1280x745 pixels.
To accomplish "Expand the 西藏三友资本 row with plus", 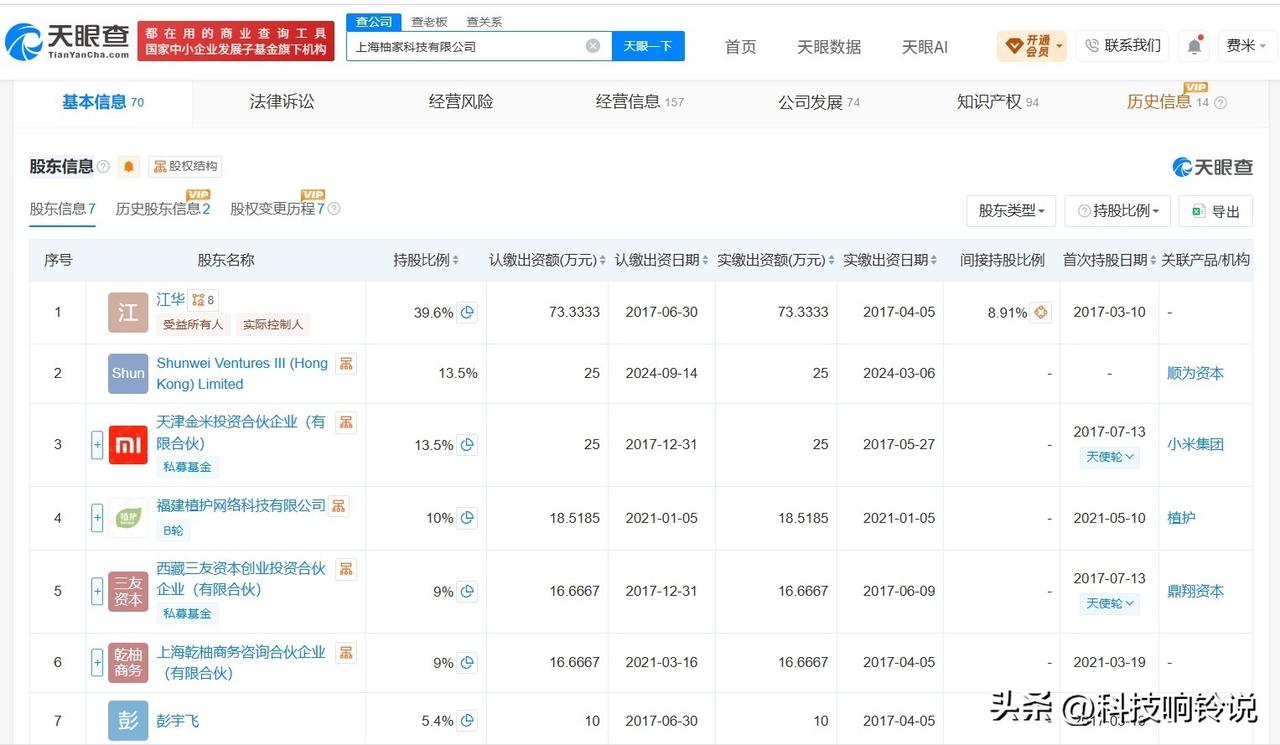I will [x=97, y=591].
